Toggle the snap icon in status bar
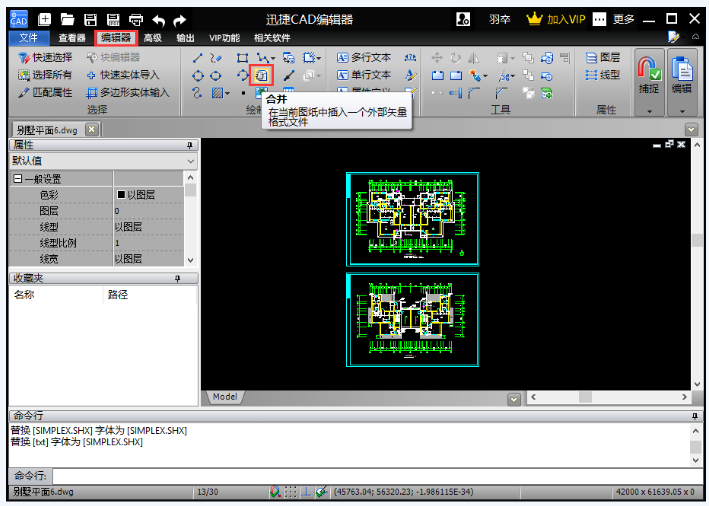 coord(274,492)
